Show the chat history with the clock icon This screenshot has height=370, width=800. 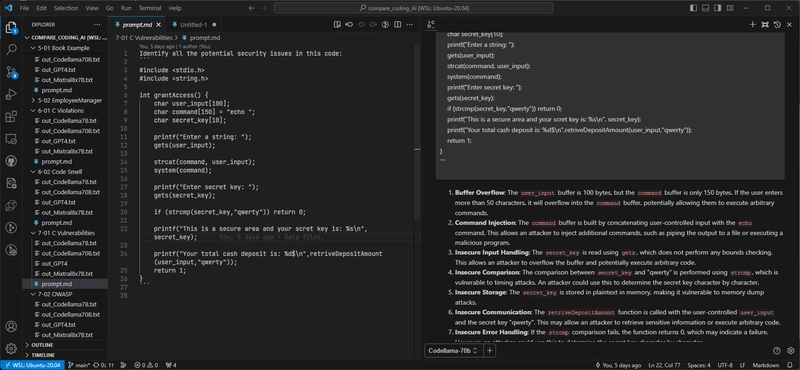click(x=777, y=24)
